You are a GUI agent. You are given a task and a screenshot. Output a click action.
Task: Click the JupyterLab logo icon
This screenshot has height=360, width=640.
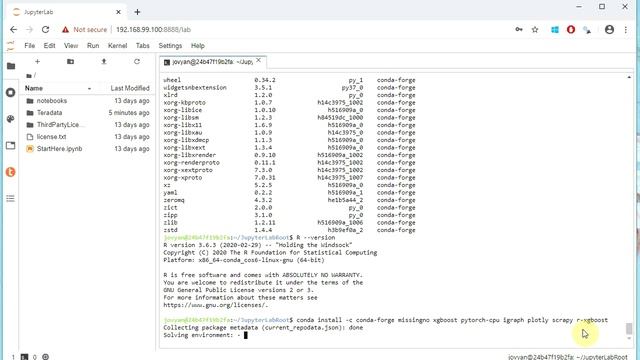[x=11, y=46]
